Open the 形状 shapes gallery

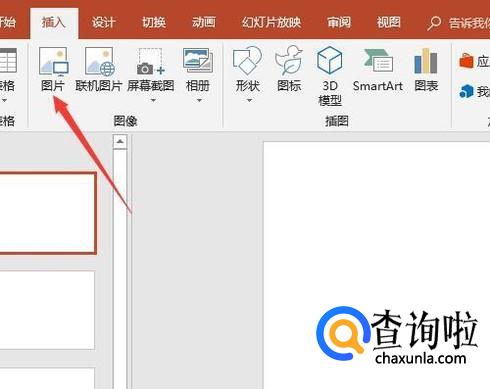(x=247, y=60)
